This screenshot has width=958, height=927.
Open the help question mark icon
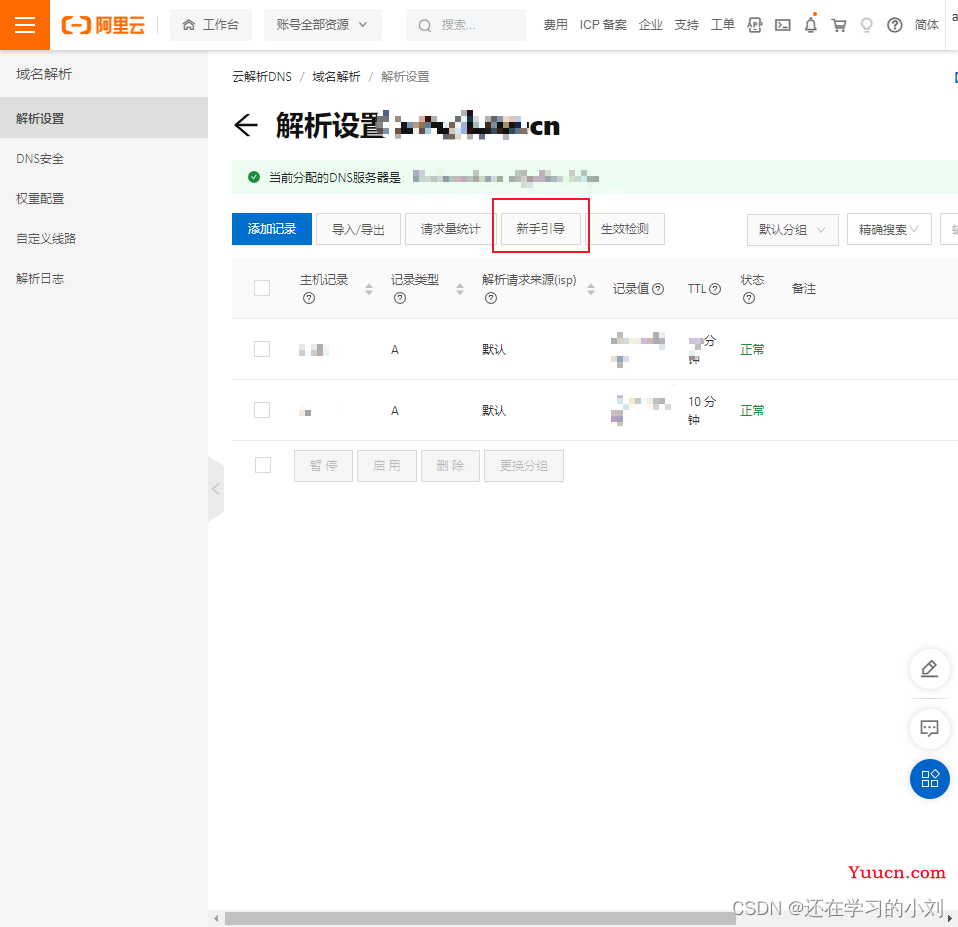point(894,25)
